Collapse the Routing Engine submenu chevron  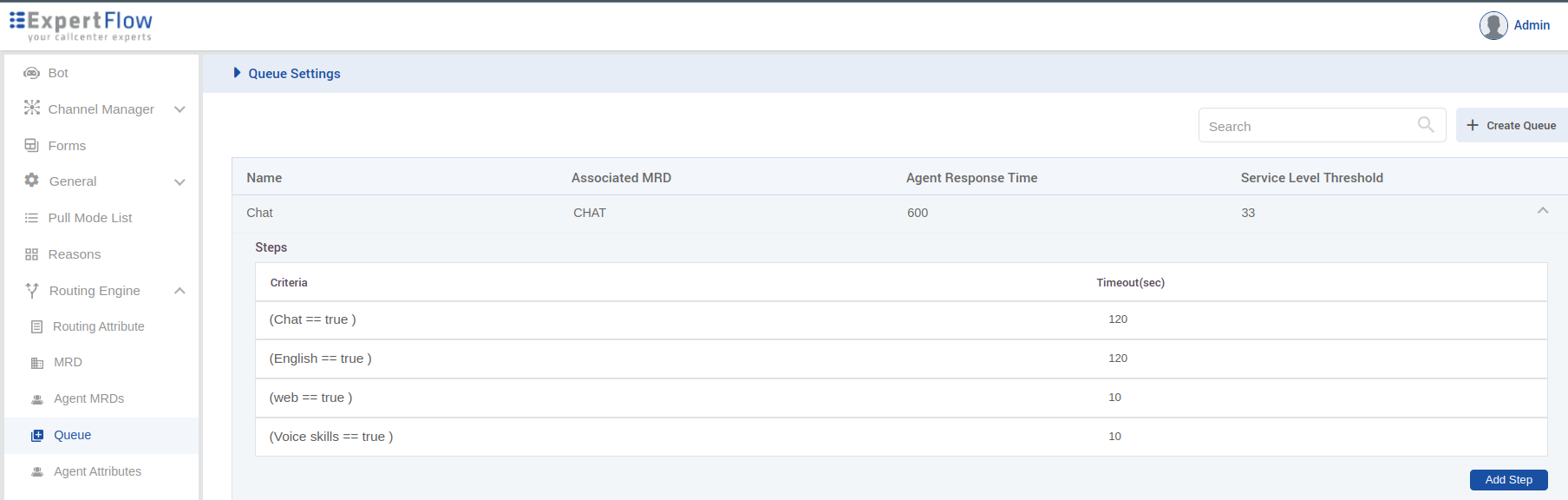(180, 291)
